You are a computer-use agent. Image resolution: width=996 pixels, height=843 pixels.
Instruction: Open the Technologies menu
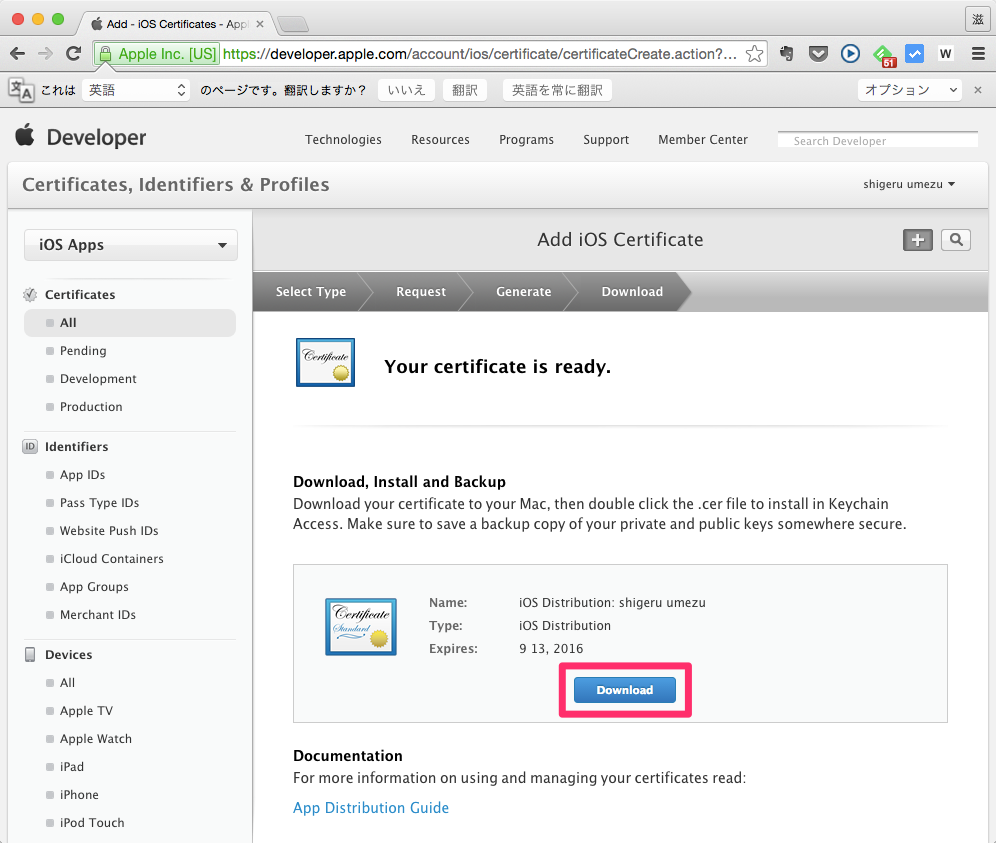pyautogui.click(x=343, y=140)
